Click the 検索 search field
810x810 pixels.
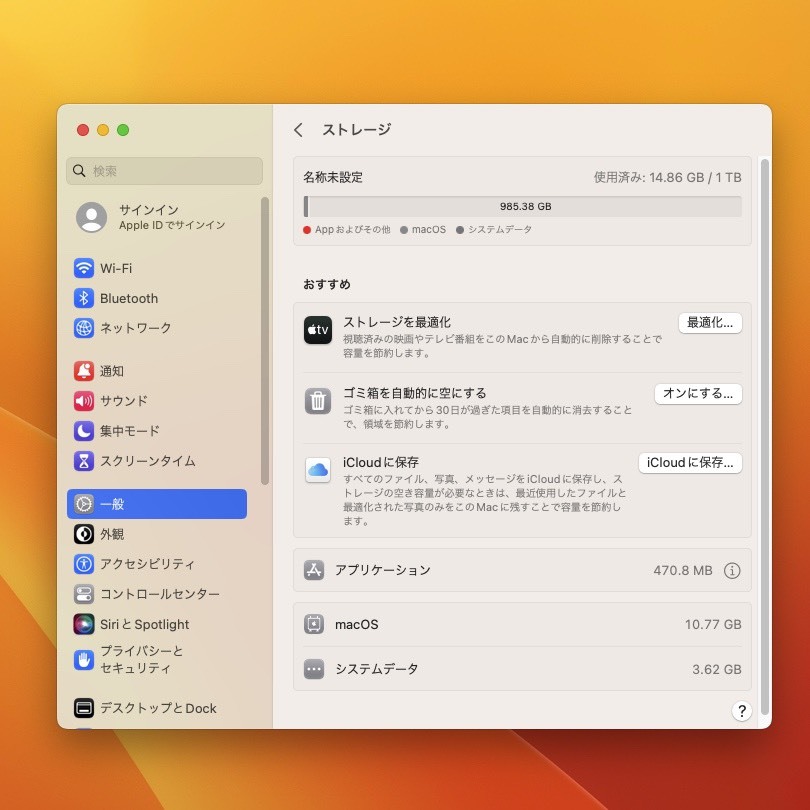click(164, 171)
